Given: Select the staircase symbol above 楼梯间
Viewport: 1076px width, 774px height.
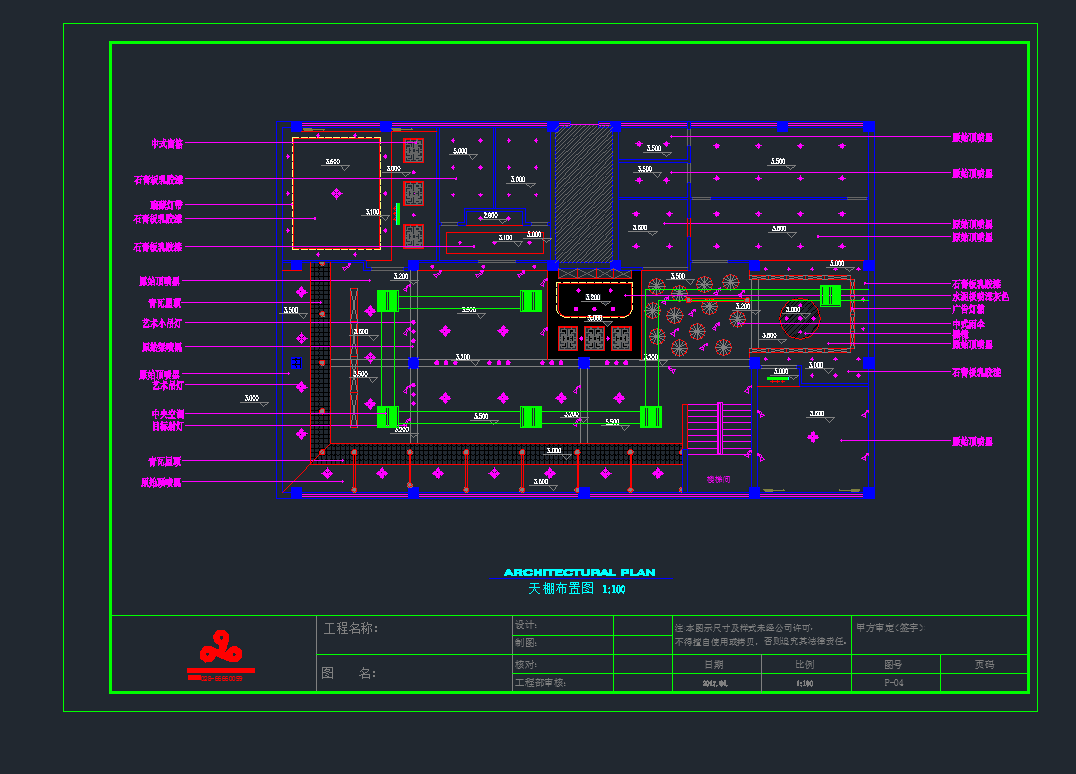Looking at the screenshot, I should [x=718, y=430].
